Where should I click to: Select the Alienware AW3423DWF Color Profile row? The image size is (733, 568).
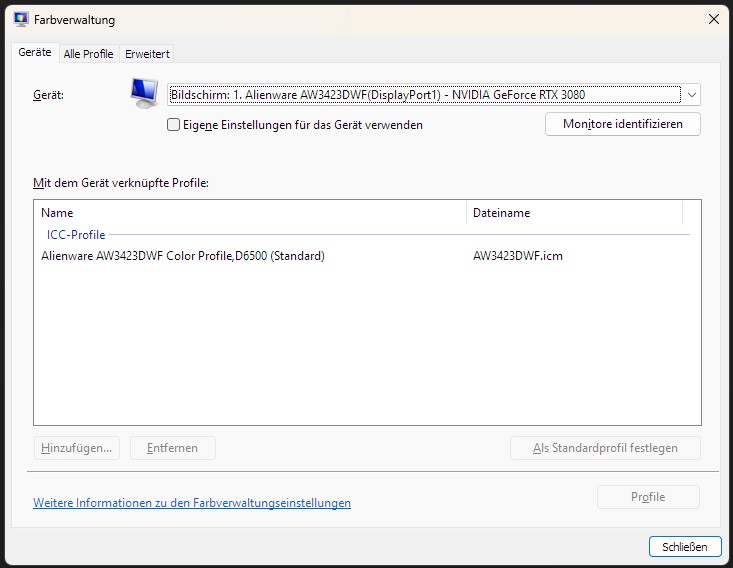pyautogui.click(x=367, y=256)
